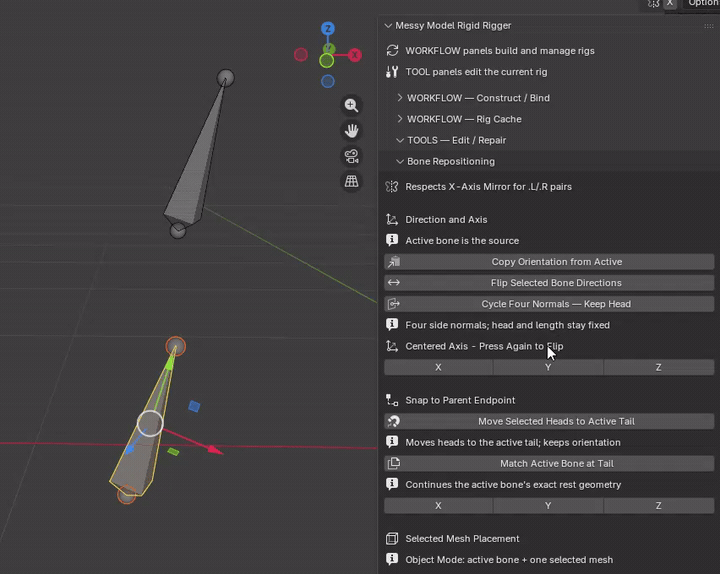
Task: Choose Z under Centered Axis
Action: pyautogui.click(x=659, y=367)
